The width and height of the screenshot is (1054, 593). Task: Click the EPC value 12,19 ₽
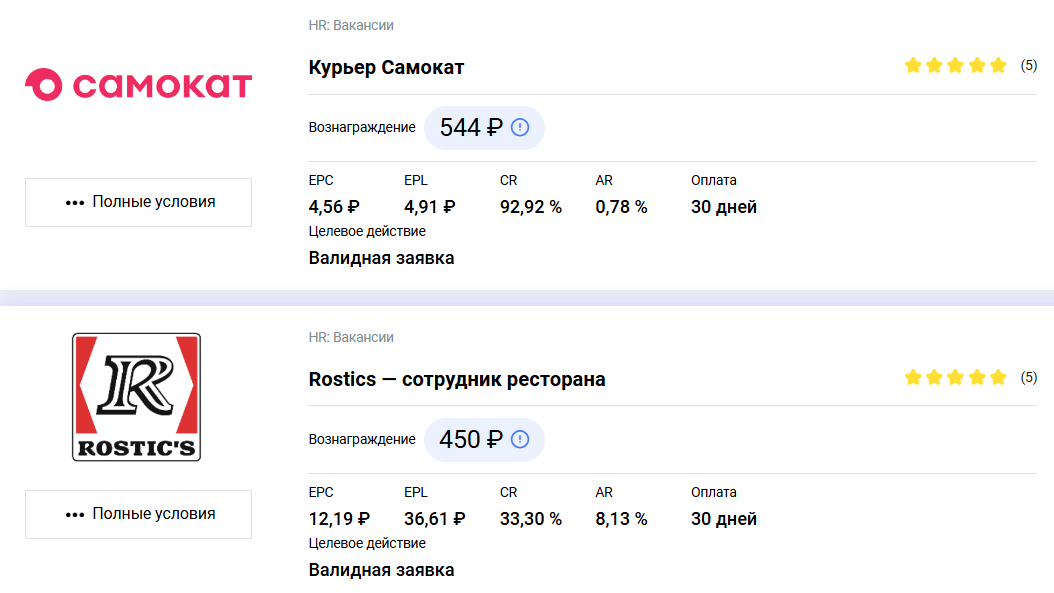339,519
